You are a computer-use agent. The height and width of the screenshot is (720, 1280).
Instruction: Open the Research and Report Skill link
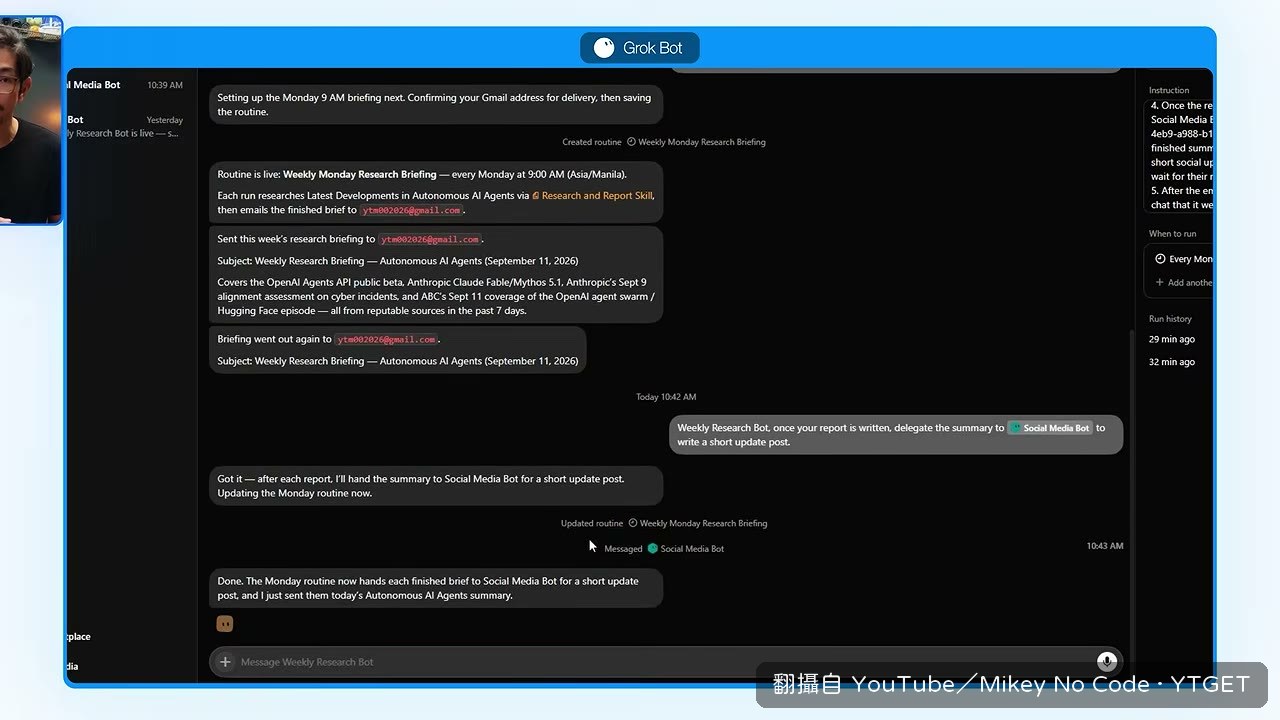pyautogui.click(x=592, y=196)
